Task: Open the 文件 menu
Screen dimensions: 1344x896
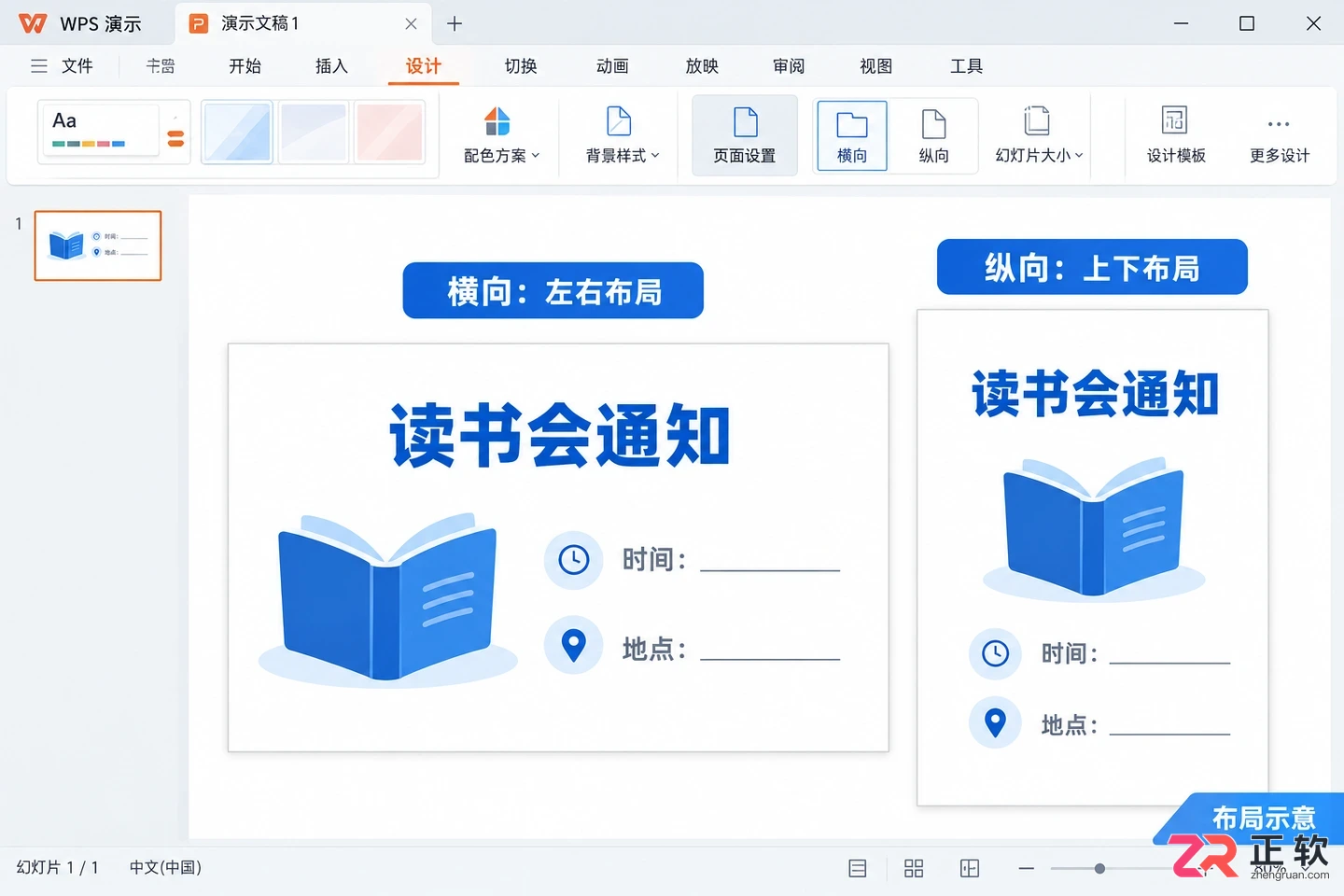Action: 77,66
